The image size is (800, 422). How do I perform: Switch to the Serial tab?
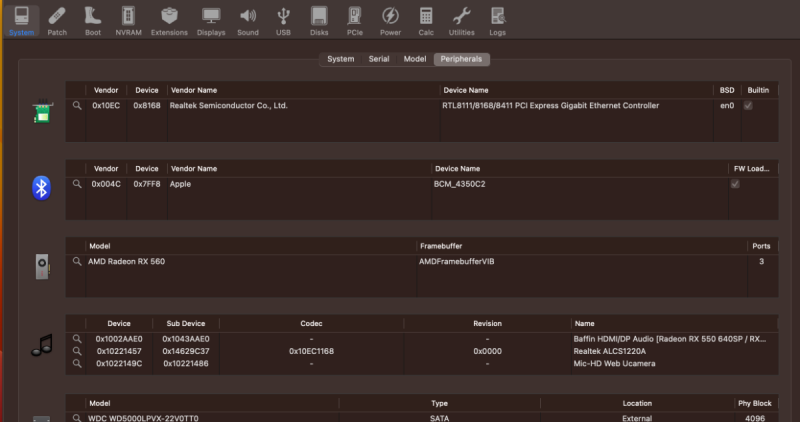(379, 59)
